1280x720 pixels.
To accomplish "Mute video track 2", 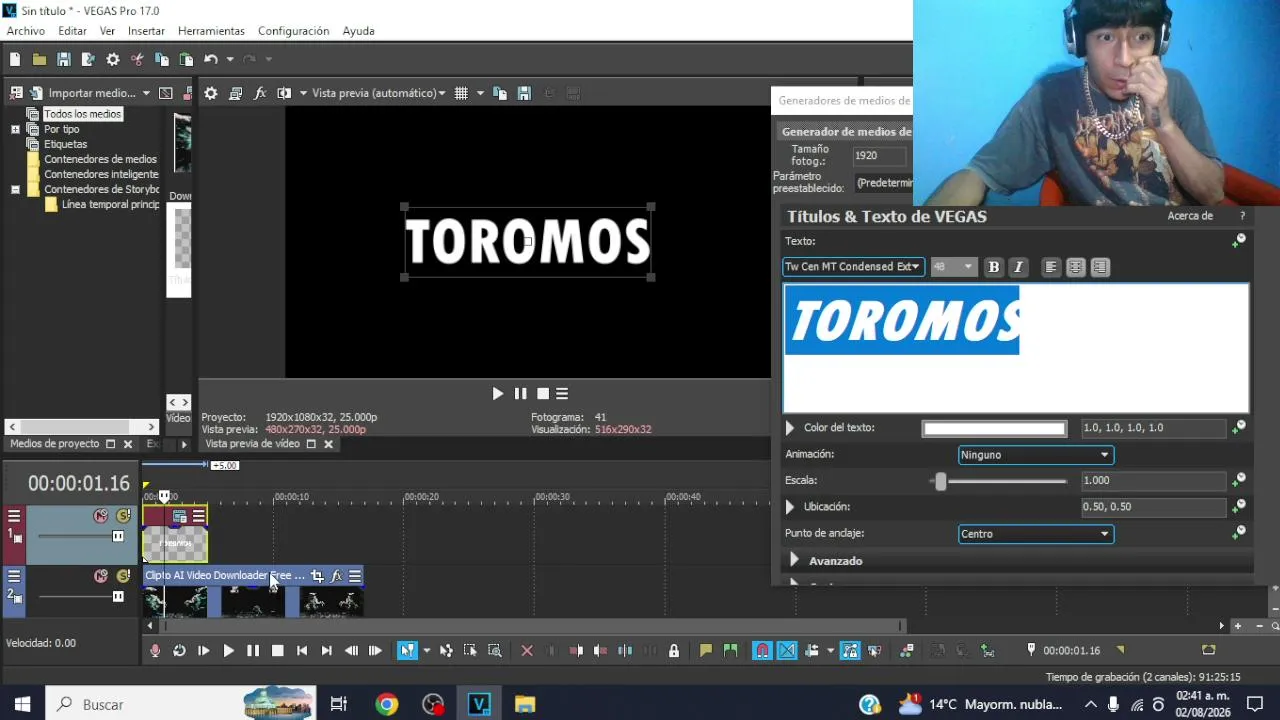I will pos(101,576).
